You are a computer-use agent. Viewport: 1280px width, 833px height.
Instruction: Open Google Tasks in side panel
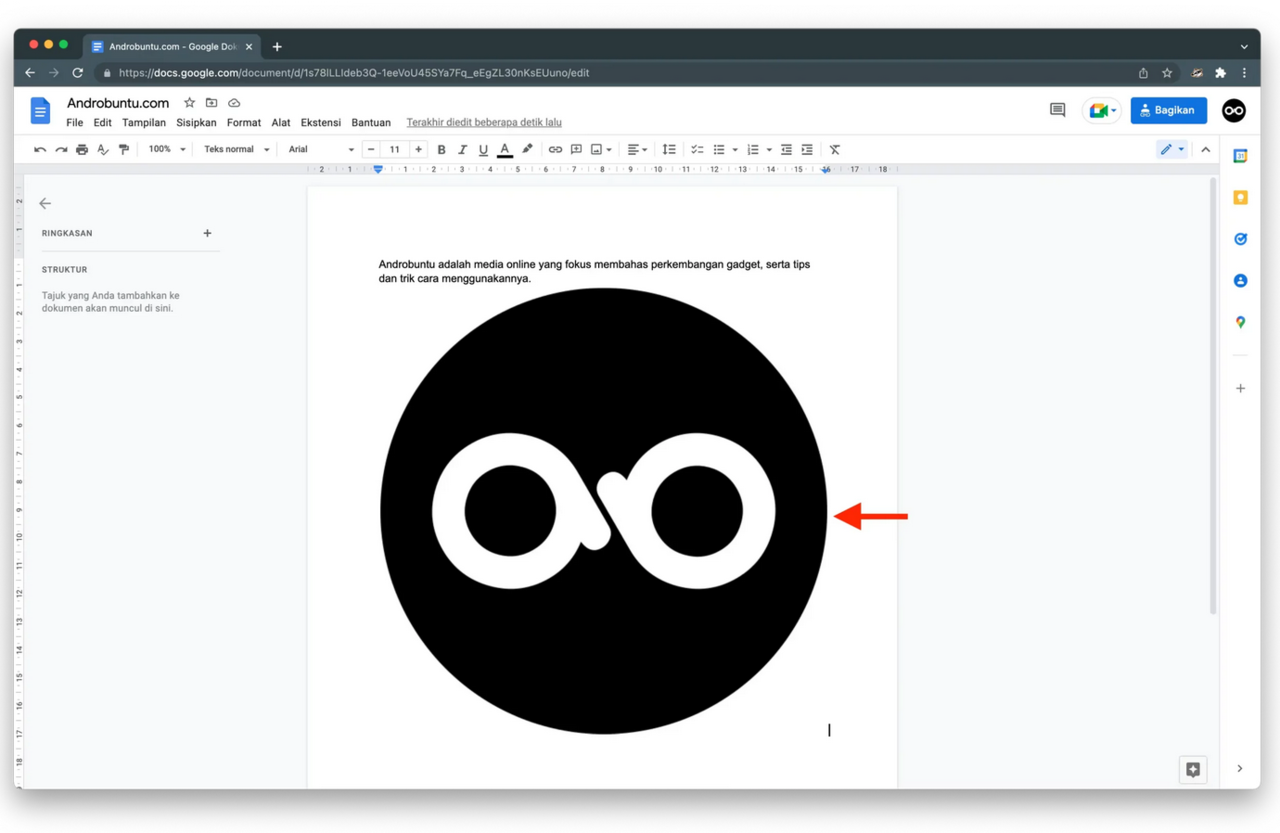coord(1240,239)
